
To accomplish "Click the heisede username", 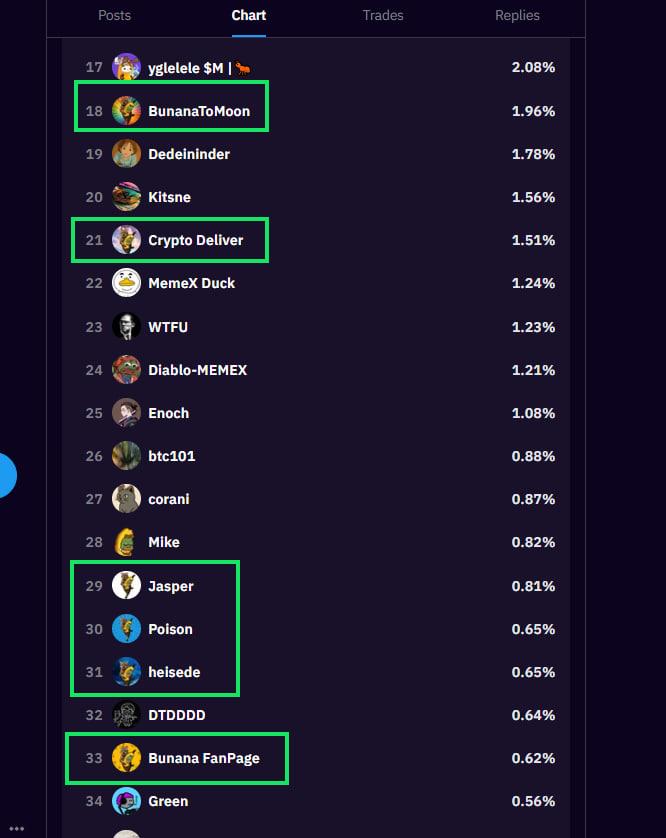I will pyautogui.click(x=174, y=672).
